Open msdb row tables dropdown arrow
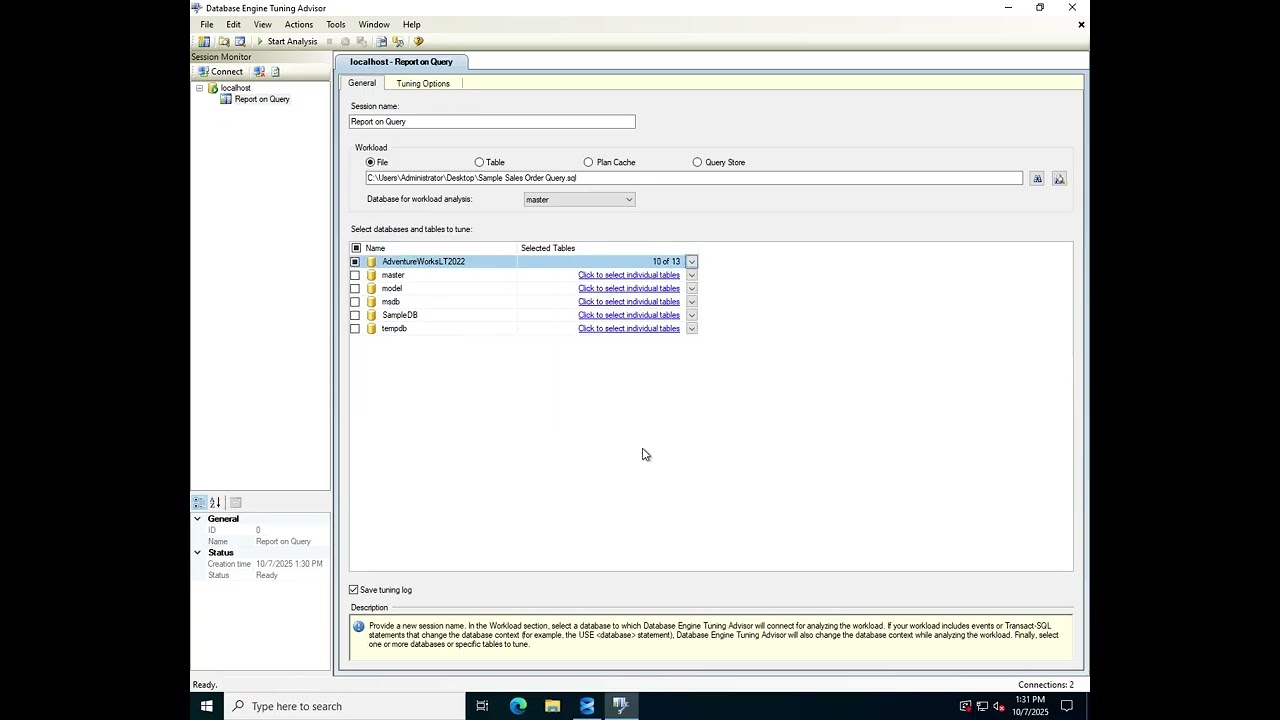 point(691,302)
